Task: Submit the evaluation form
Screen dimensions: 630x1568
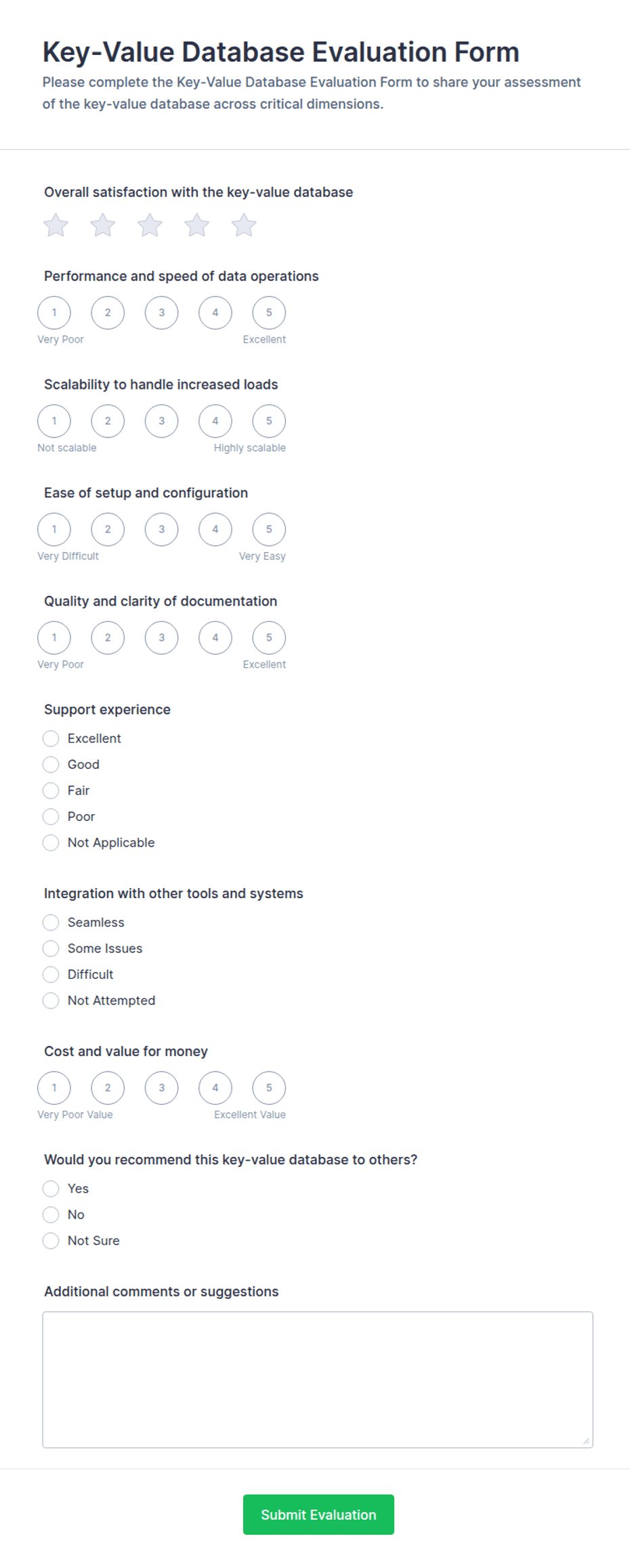Action: pyautogui.click(x=318, y=1514)
